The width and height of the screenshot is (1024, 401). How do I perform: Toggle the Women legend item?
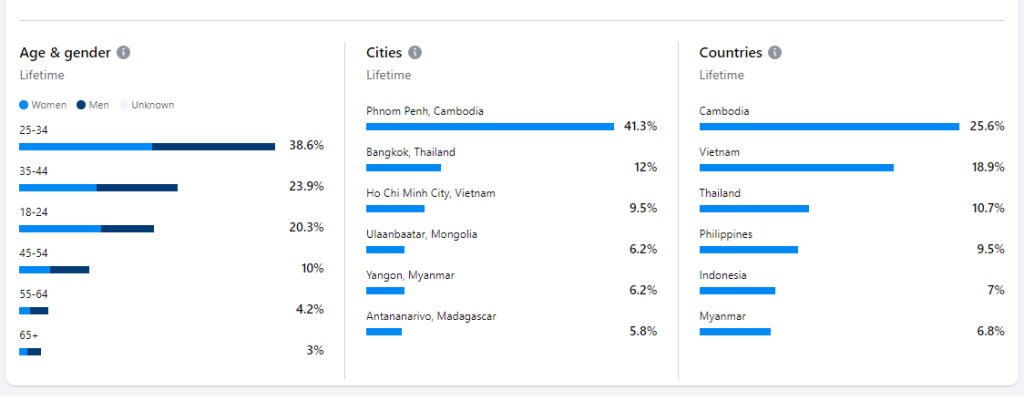pos(43,105)
